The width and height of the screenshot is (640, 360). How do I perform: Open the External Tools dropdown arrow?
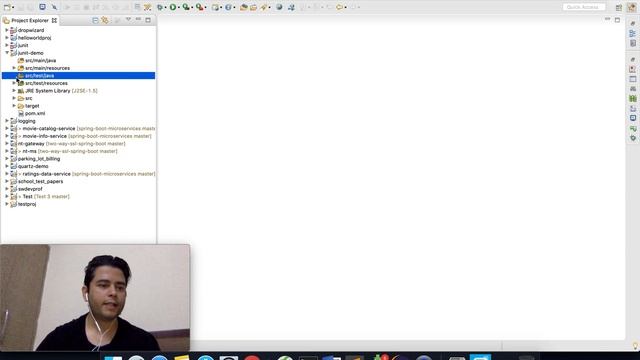(205, 7)
